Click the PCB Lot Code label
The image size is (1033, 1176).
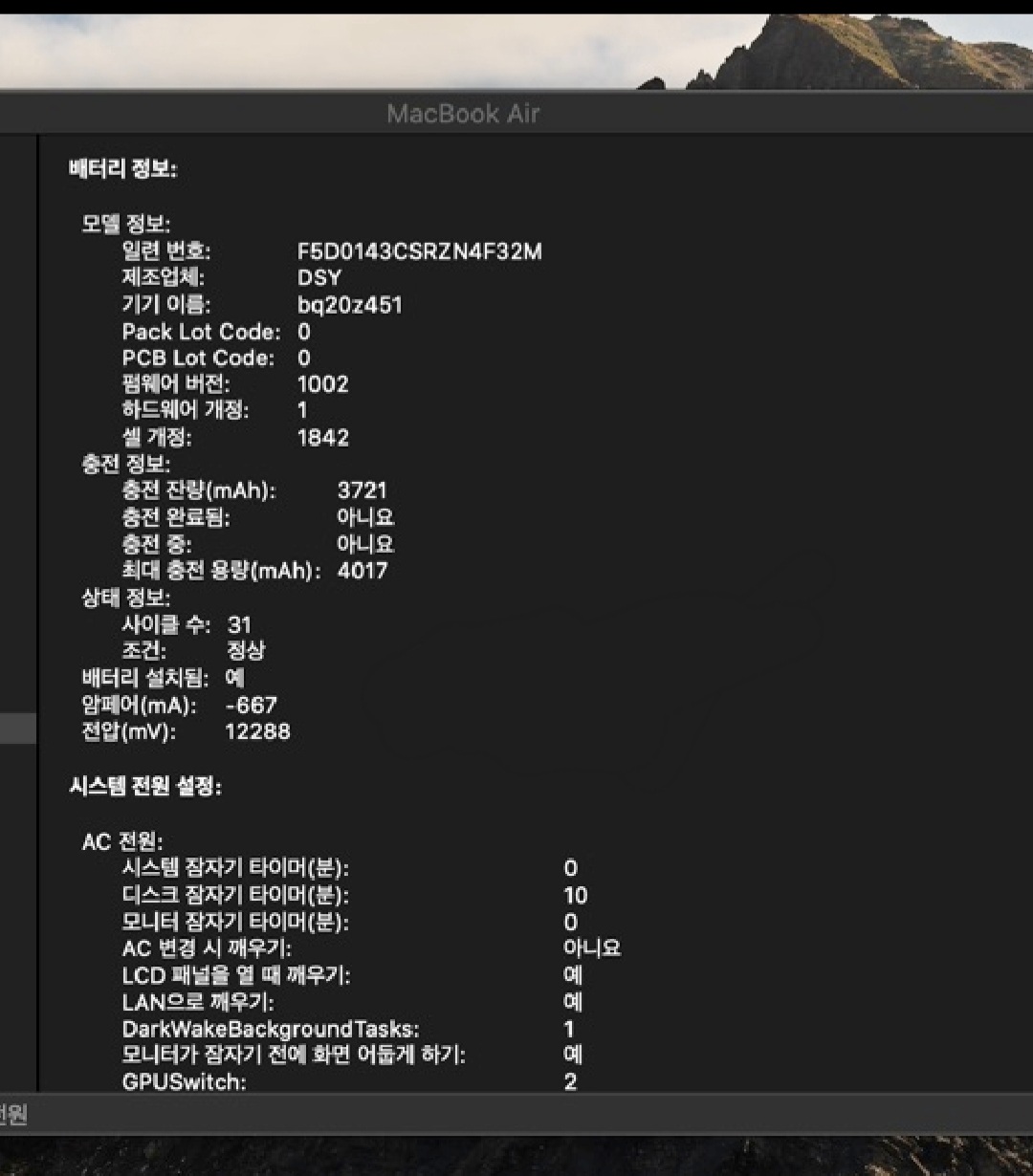198,359
